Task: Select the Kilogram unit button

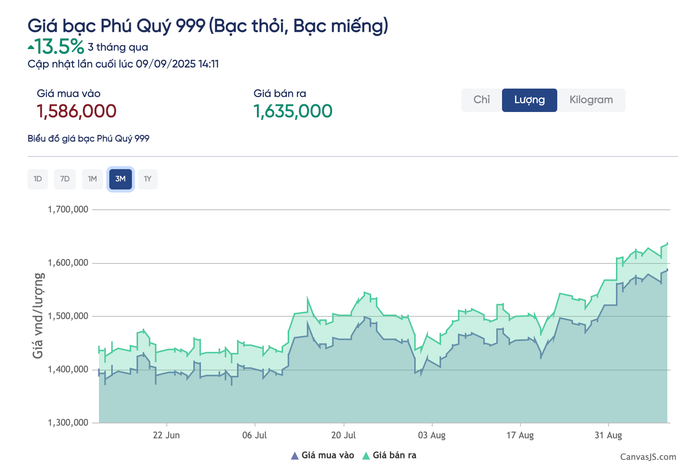Action: pos(591,100)
